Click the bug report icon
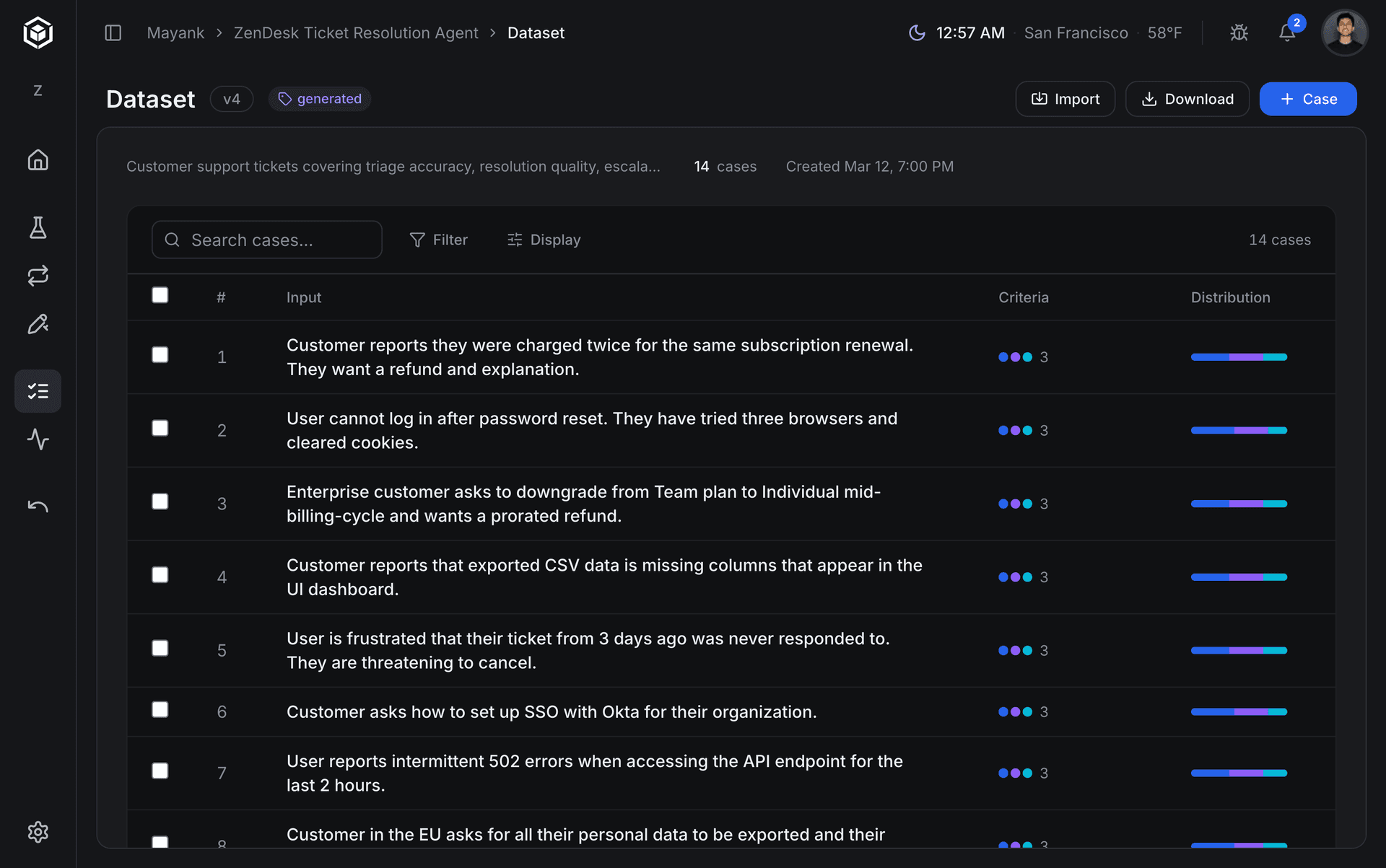 1239,32
